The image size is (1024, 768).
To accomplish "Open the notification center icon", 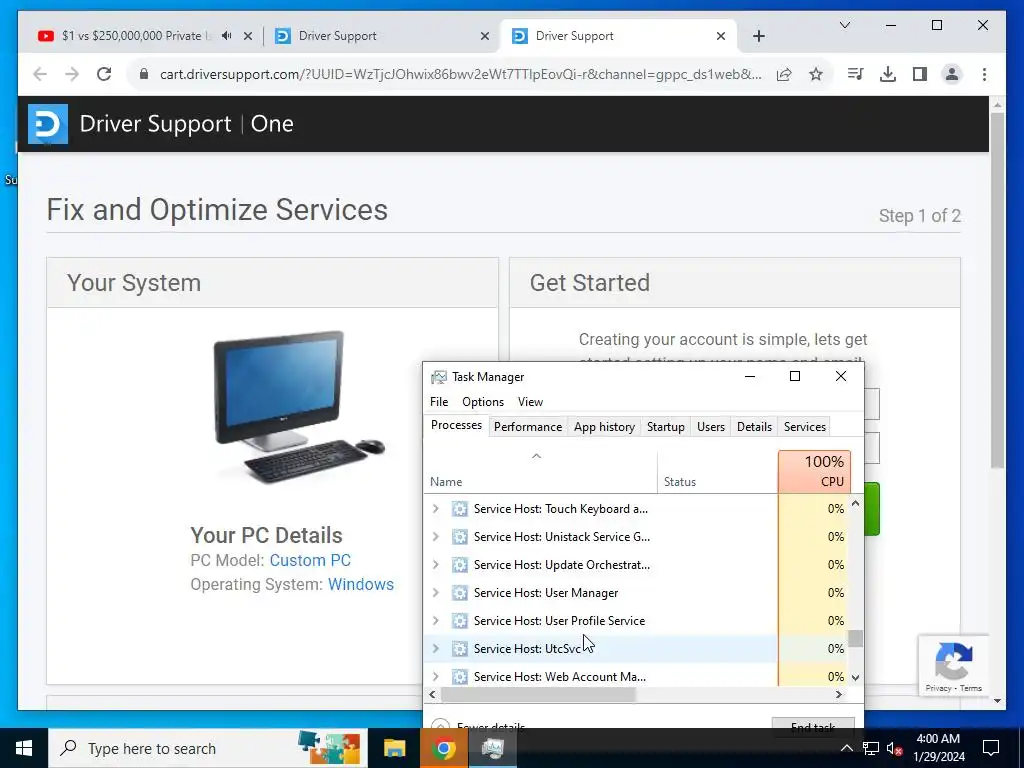I will click(x=991, y=748).
